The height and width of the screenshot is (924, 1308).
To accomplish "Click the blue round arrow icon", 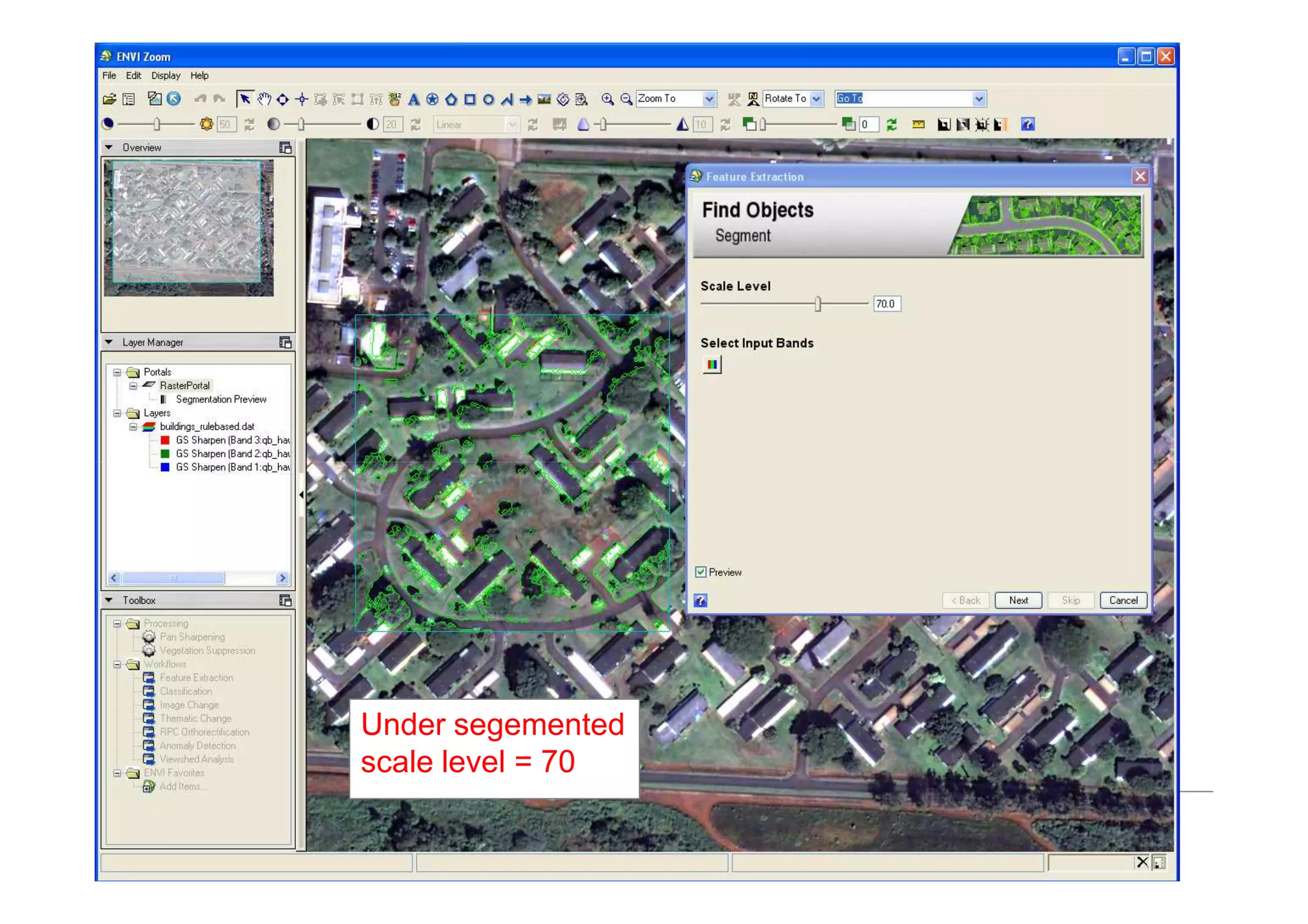I will click(174, 98).
